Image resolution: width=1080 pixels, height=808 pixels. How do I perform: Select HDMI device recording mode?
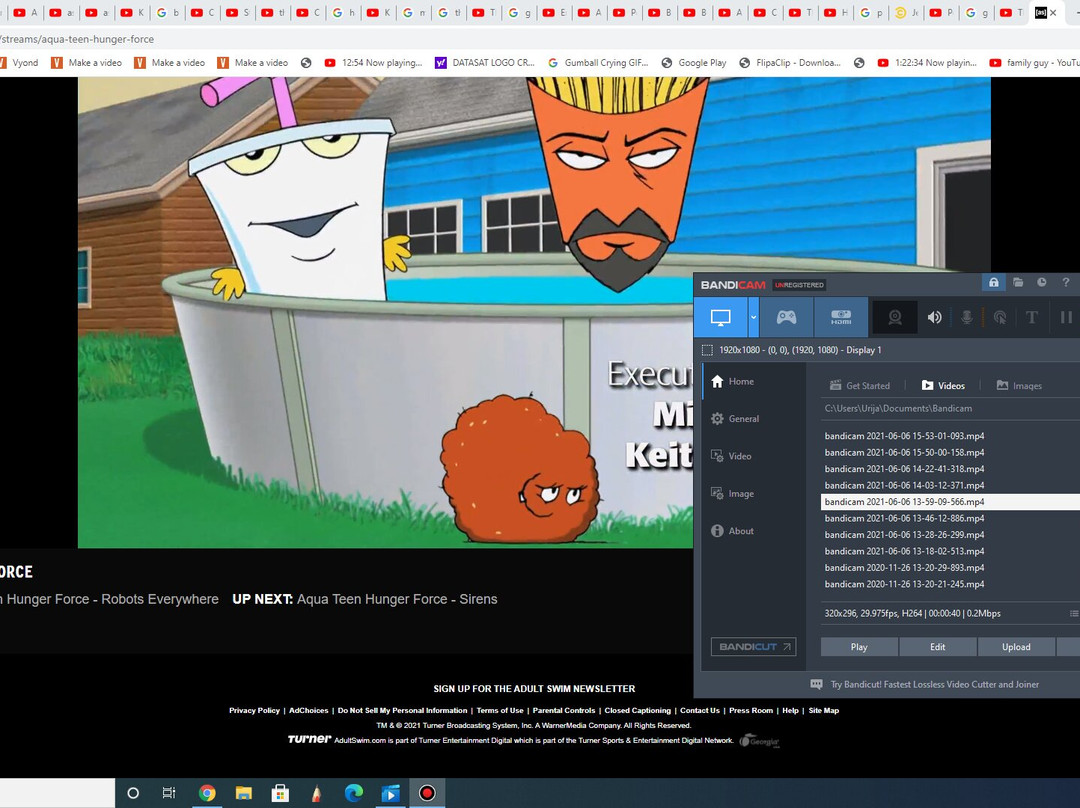(840, 317)
